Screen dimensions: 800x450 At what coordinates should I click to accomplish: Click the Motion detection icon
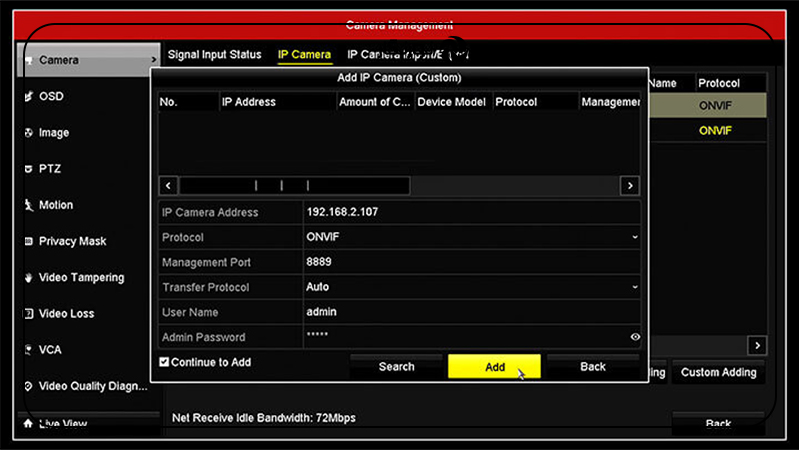point(28,205)
